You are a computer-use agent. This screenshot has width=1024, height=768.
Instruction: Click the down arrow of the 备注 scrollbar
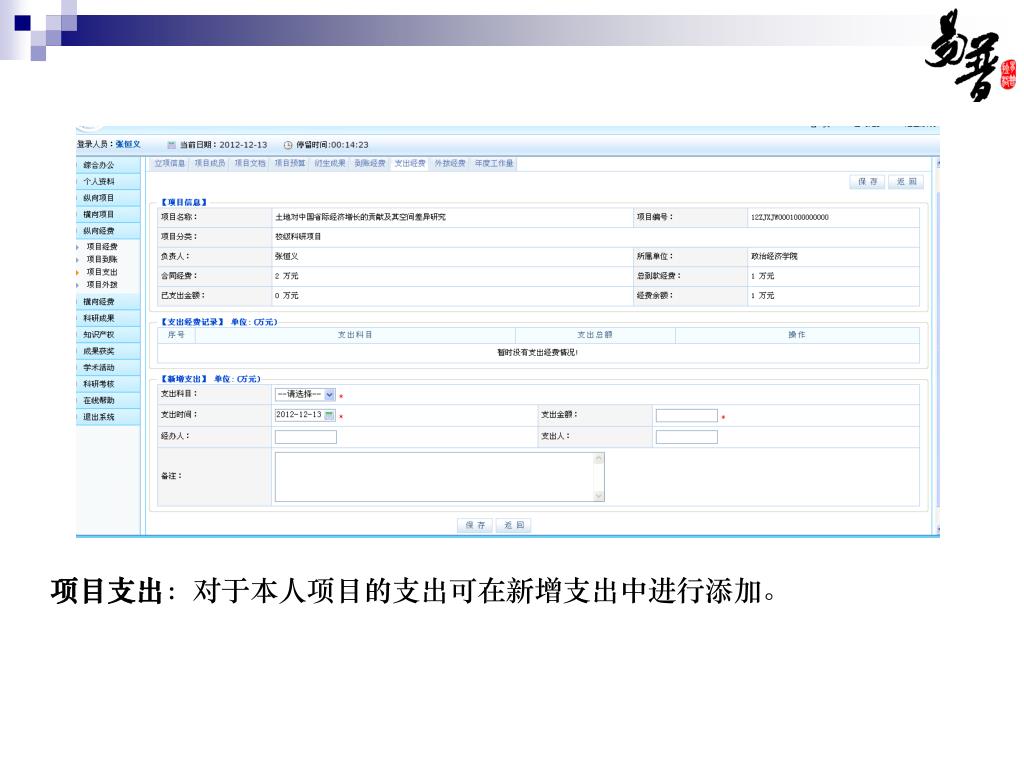click(x=599, y=496)
